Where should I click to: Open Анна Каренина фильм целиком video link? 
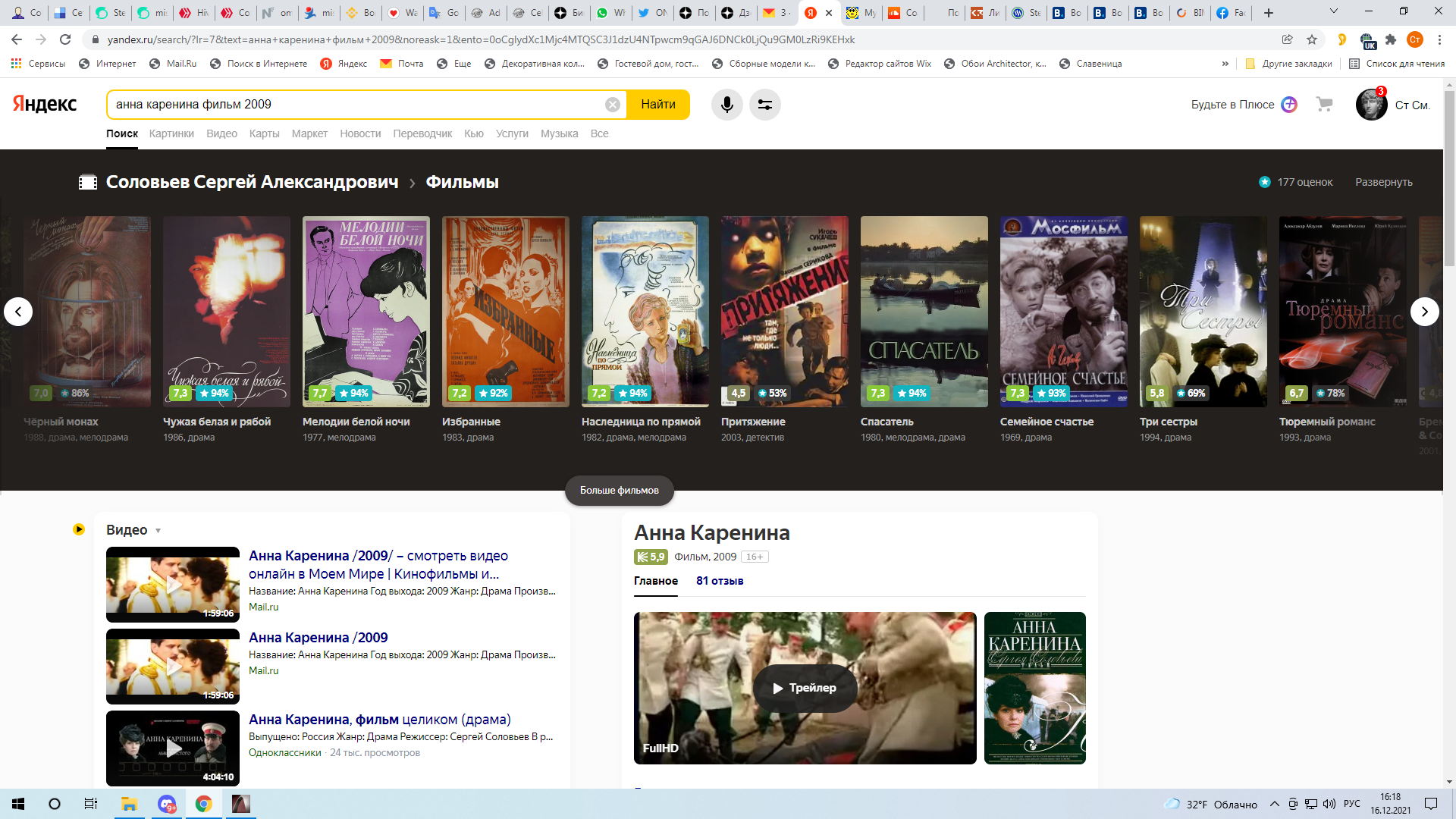coord(379,720)
